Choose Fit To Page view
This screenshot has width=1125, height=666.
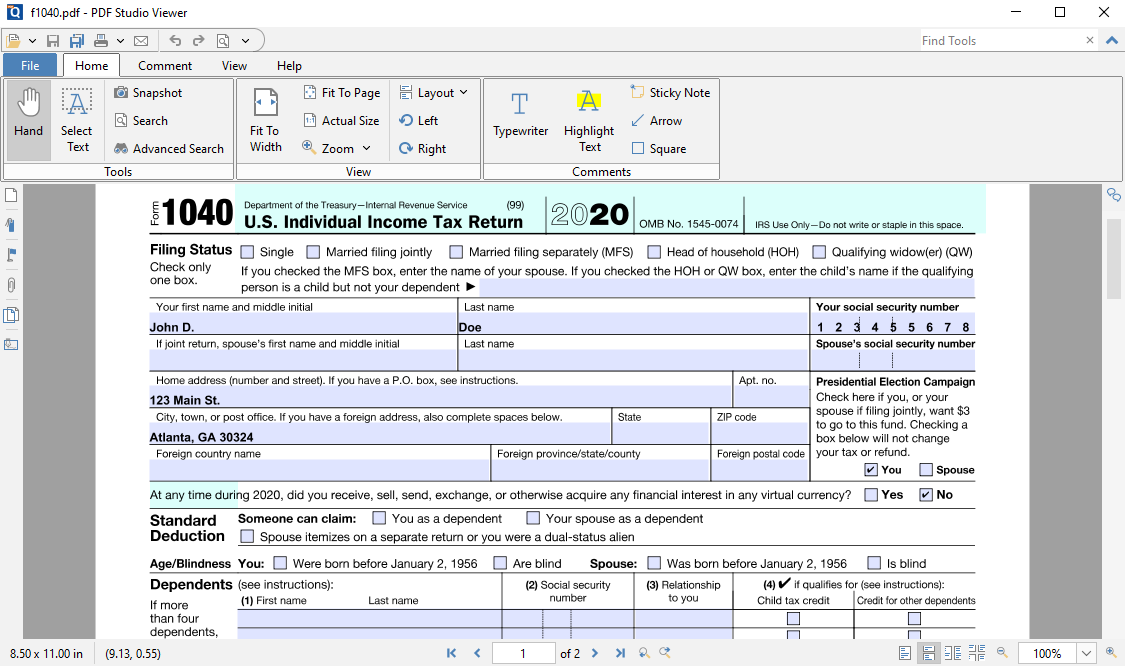[342, 93]
